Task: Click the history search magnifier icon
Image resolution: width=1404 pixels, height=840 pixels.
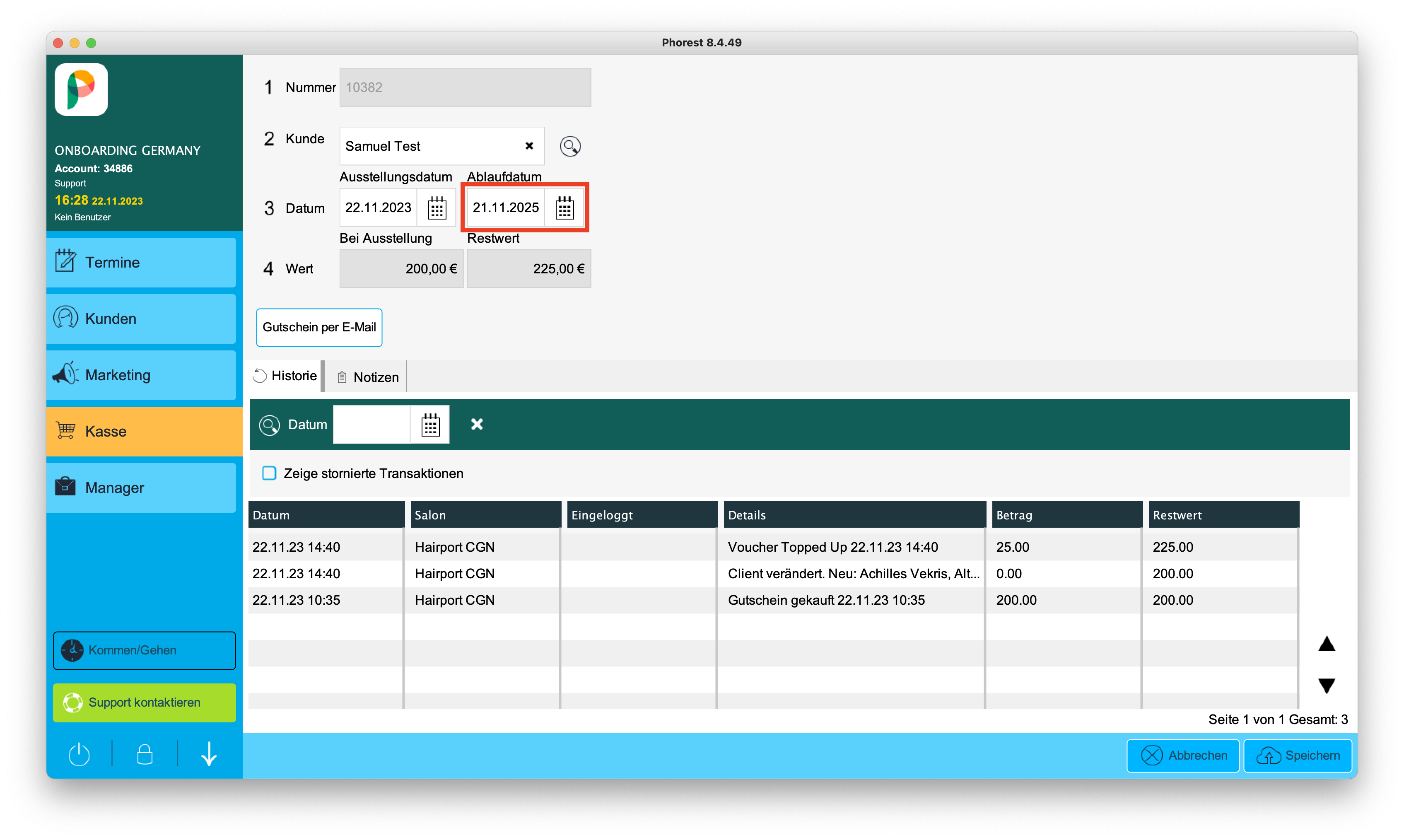Action: 269,425
